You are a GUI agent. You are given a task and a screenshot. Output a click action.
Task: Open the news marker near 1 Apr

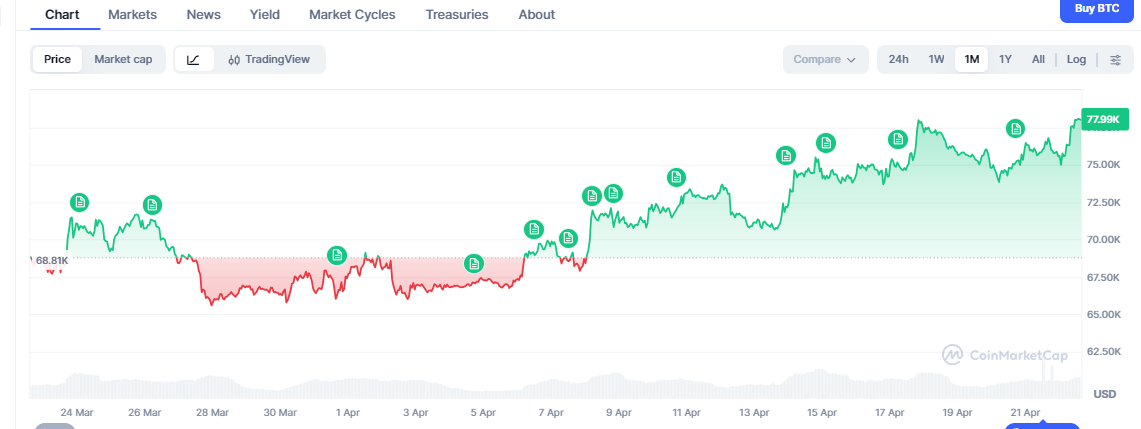338,255
